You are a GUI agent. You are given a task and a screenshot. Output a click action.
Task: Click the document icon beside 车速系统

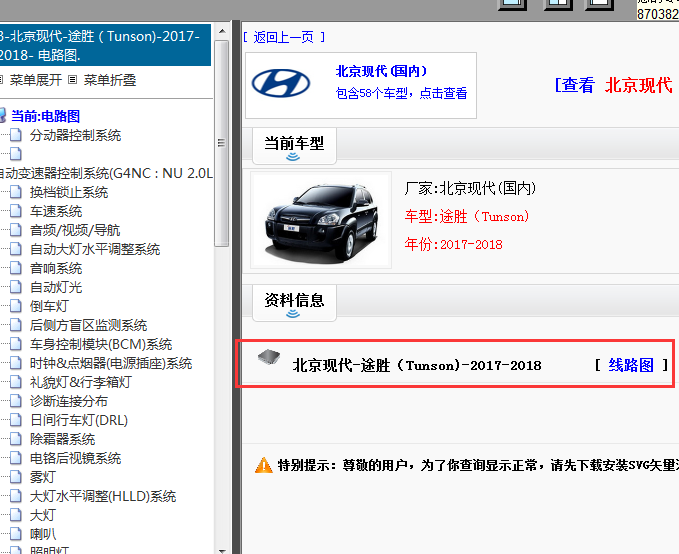click(15, 211)
